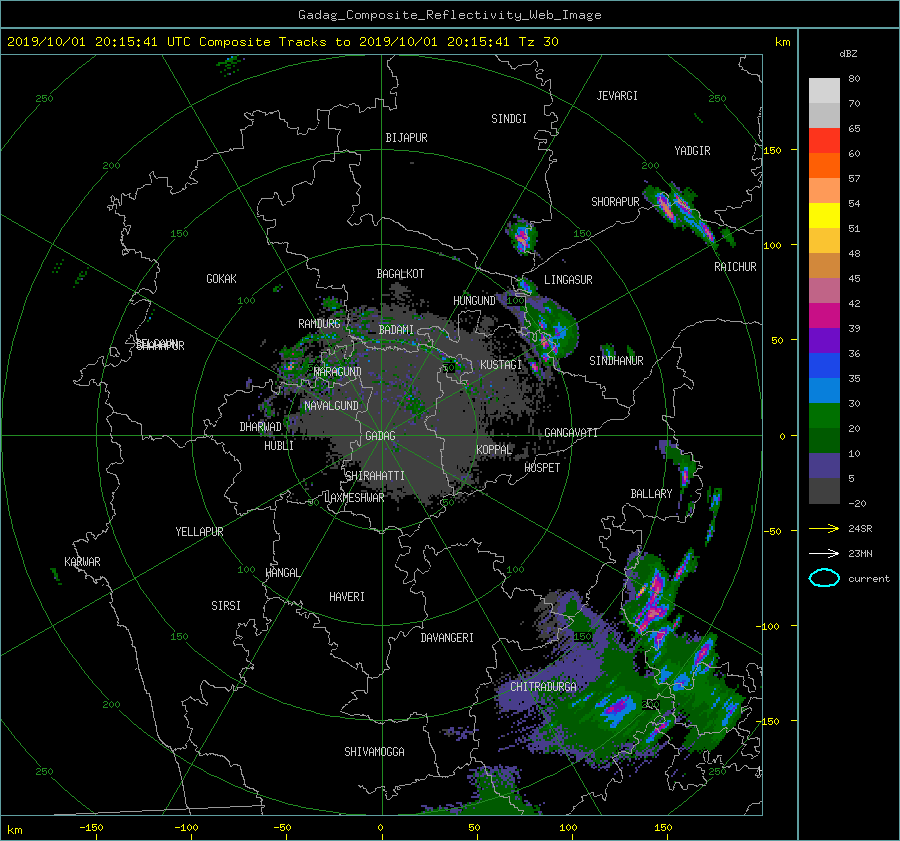
Task: Click the SHIRAHATTI city label
Action: tap(375, 476)
